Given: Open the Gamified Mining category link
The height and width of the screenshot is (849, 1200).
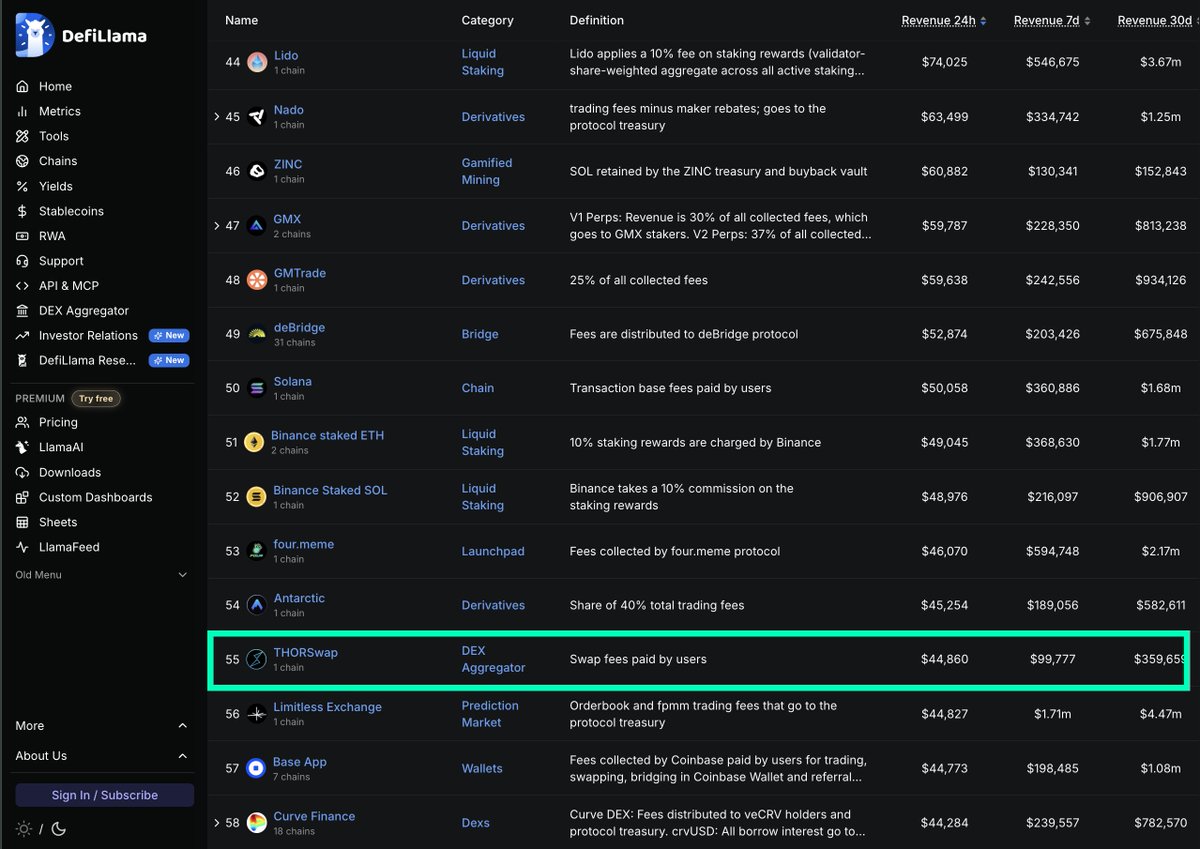Looking at the screenshot, I should click(487, 171).
